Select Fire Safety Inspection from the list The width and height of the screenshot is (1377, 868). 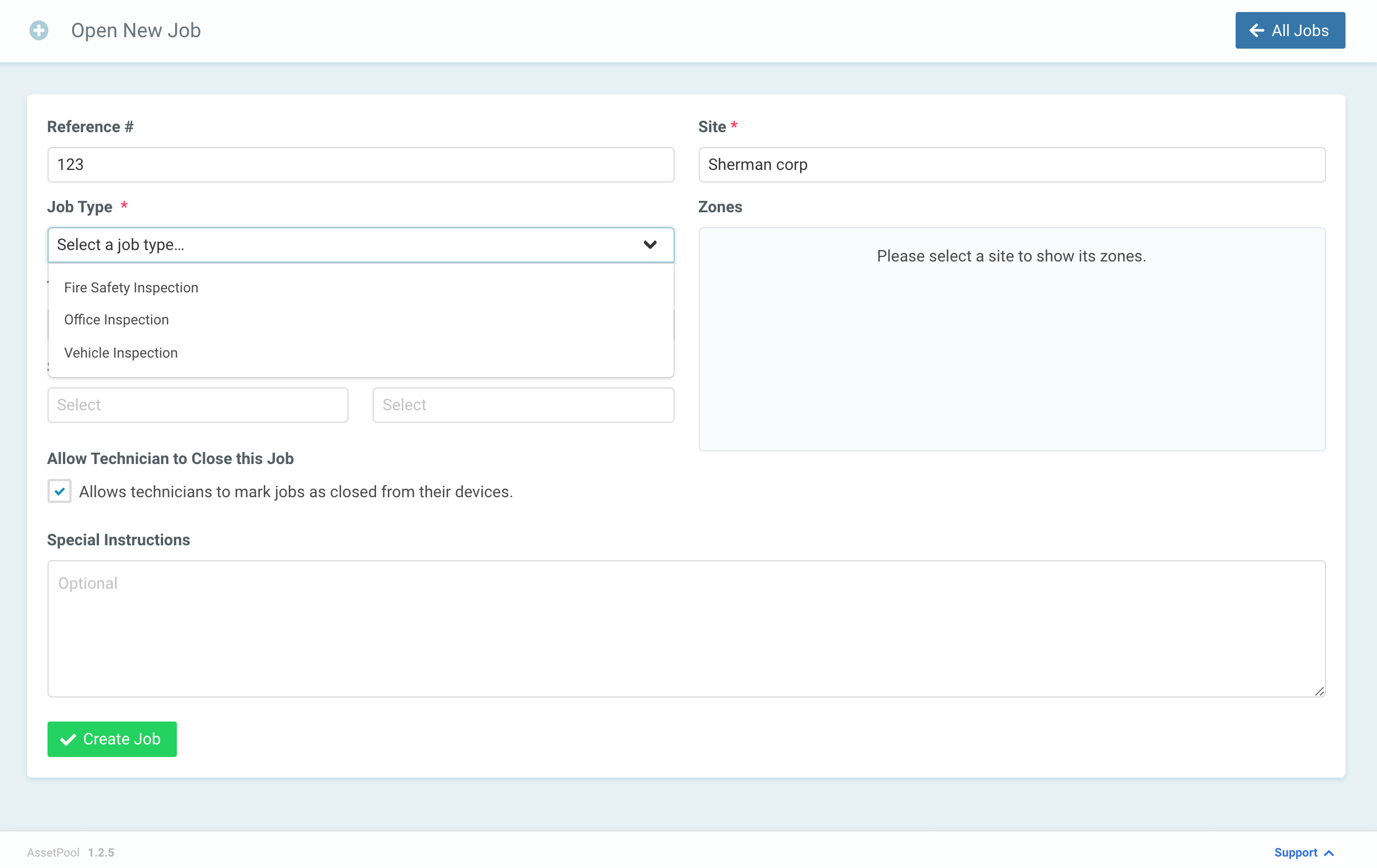click(x=131, y=287)
